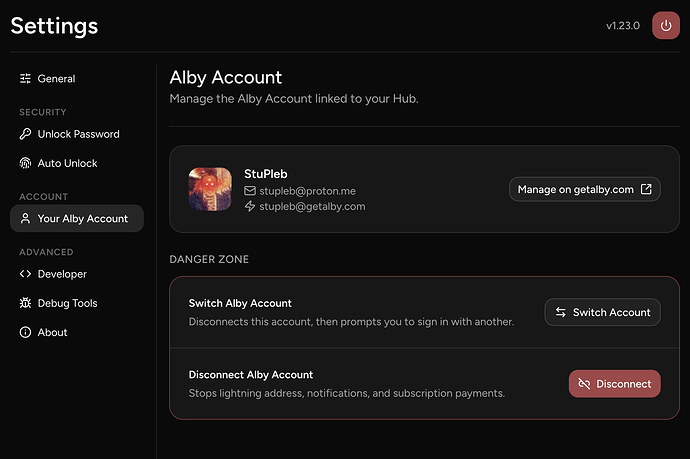This screenshot has height=459, width=690.
Task: Click the bug icon for Debug Tools
Action: click(26, 303)
